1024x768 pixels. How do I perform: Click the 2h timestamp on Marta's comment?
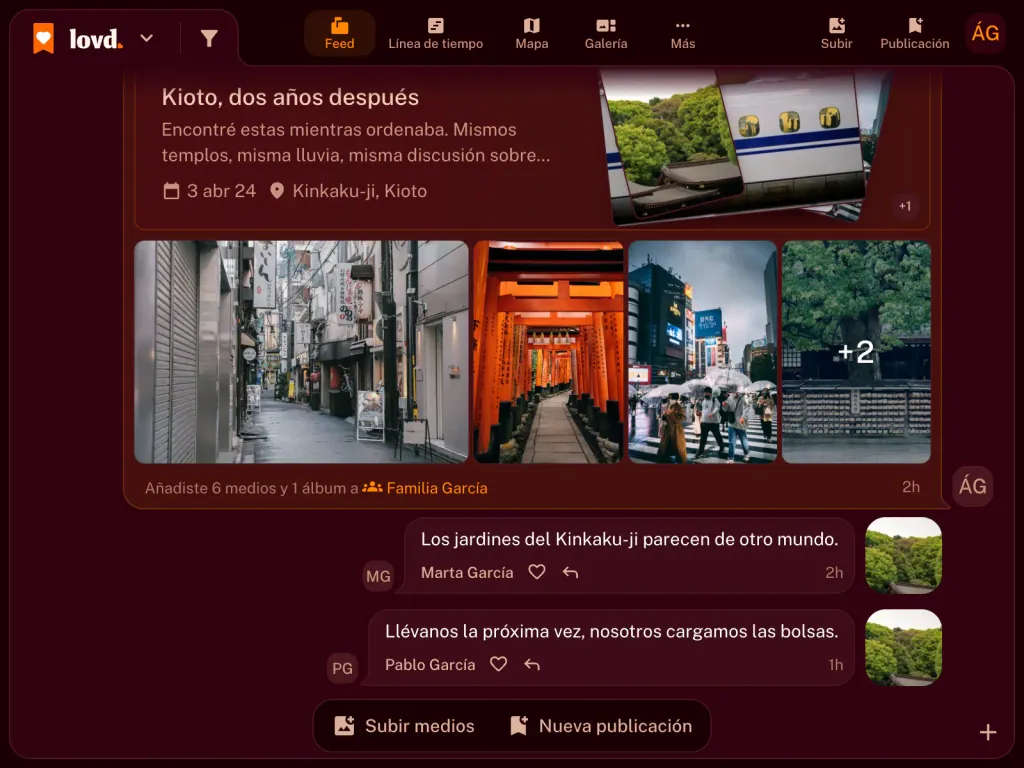(x=834, y=573)
